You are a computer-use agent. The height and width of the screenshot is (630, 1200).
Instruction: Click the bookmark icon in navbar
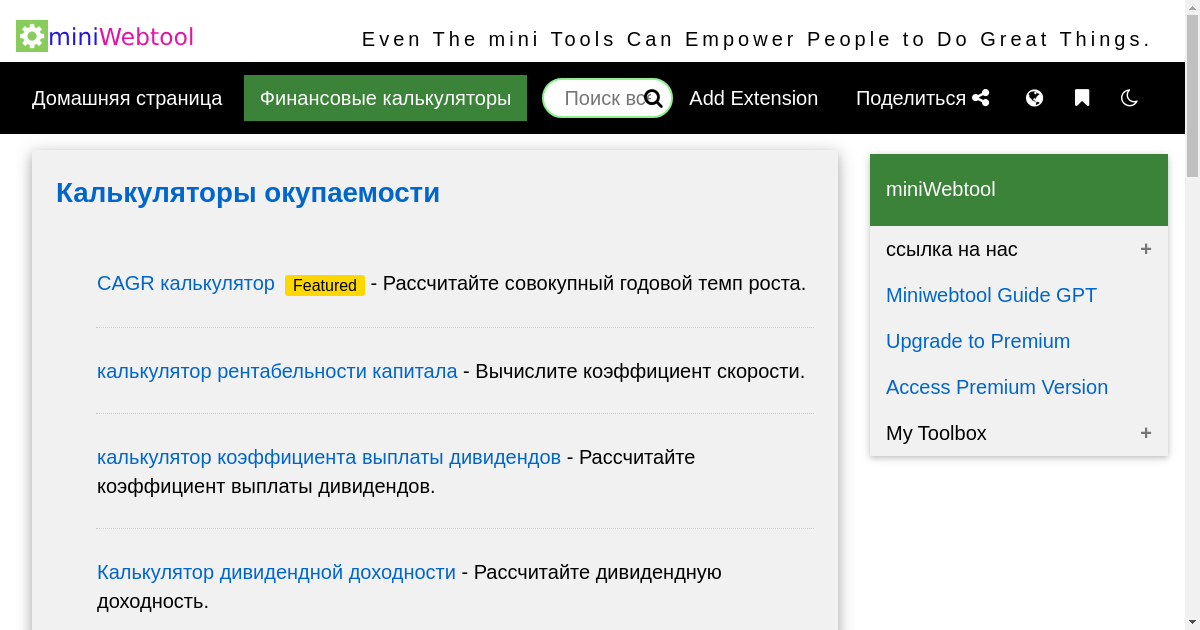coord(1082,98)
